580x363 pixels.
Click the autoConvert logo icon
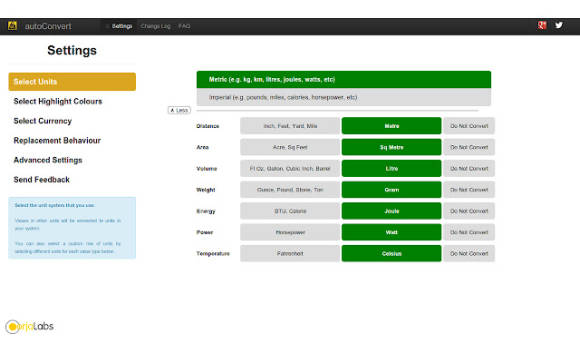click(12, 26)
